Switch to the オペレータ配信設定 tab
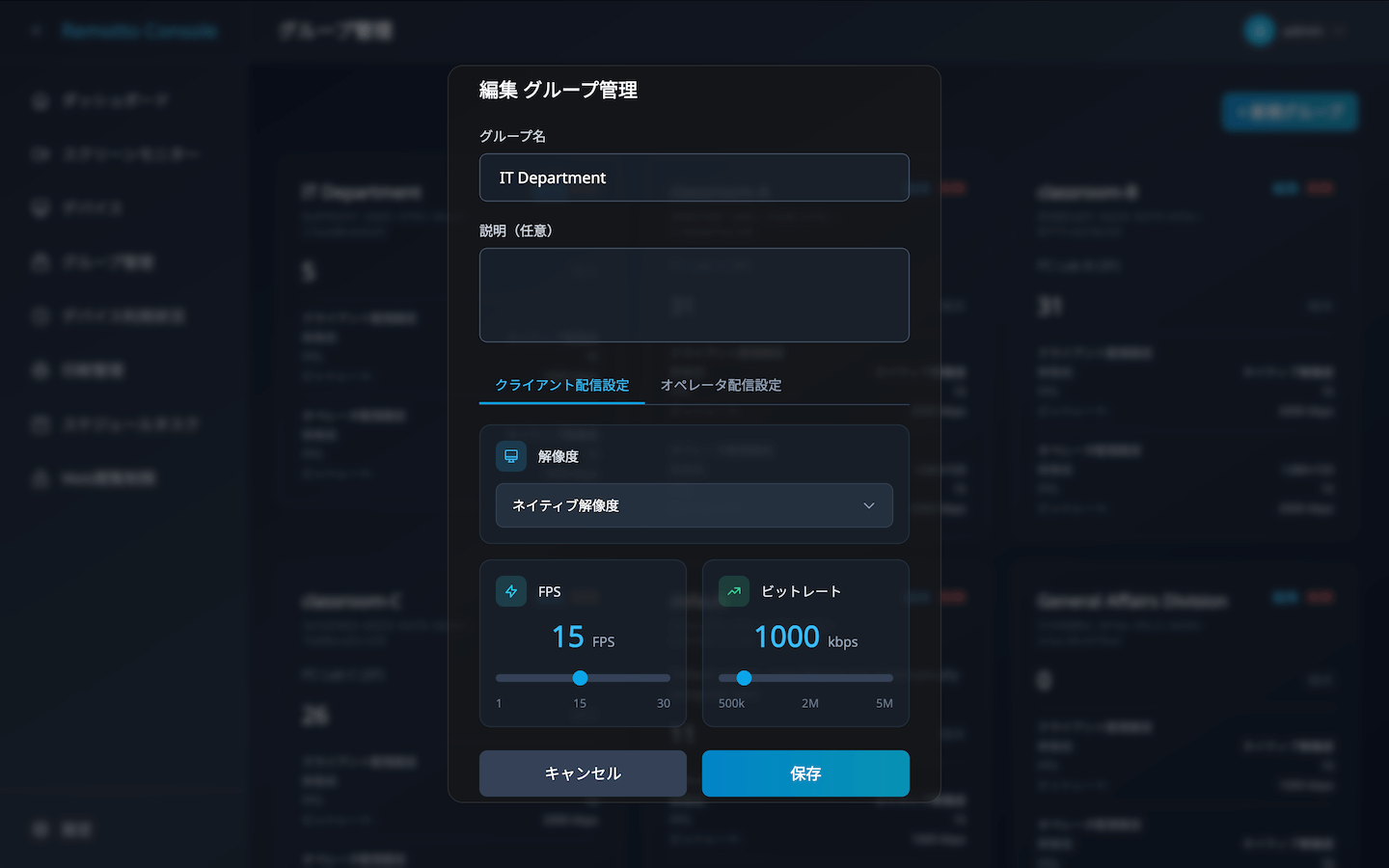The height and width of the screenshot is (868, 1389). (721, 385)
